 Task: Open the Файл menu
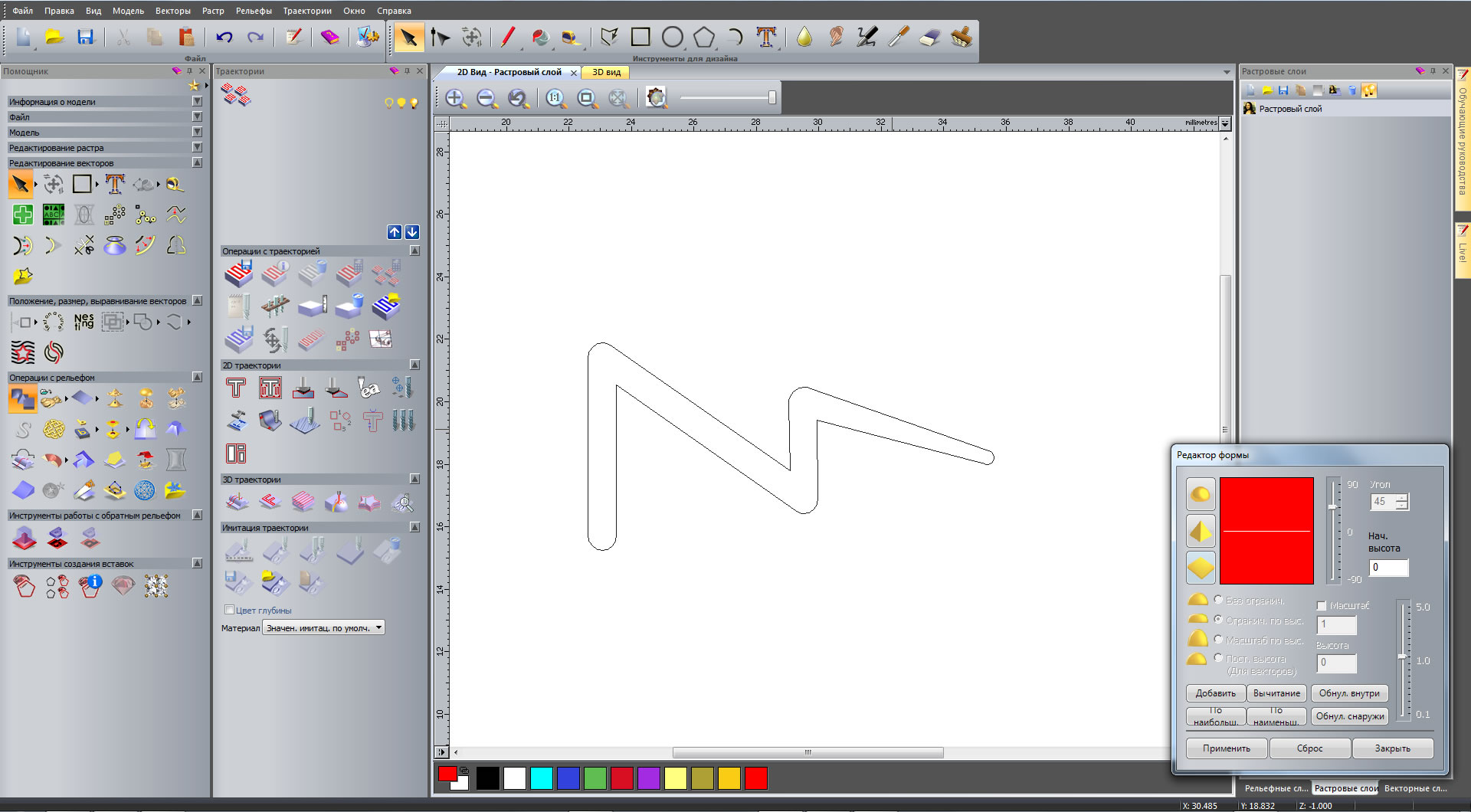pyautogui.click(x=22, y=11)
